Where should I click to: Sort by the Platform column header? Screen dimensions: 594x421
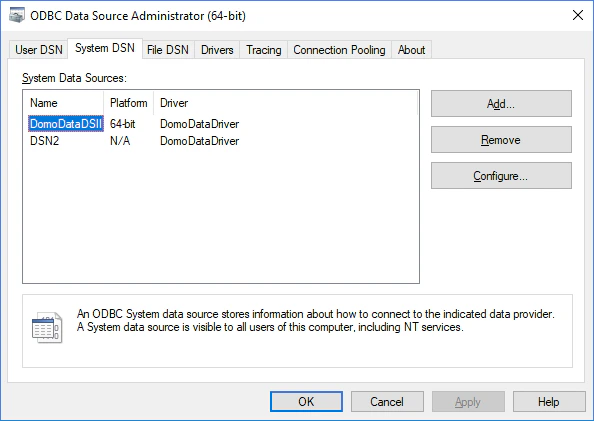click(128, 103)
